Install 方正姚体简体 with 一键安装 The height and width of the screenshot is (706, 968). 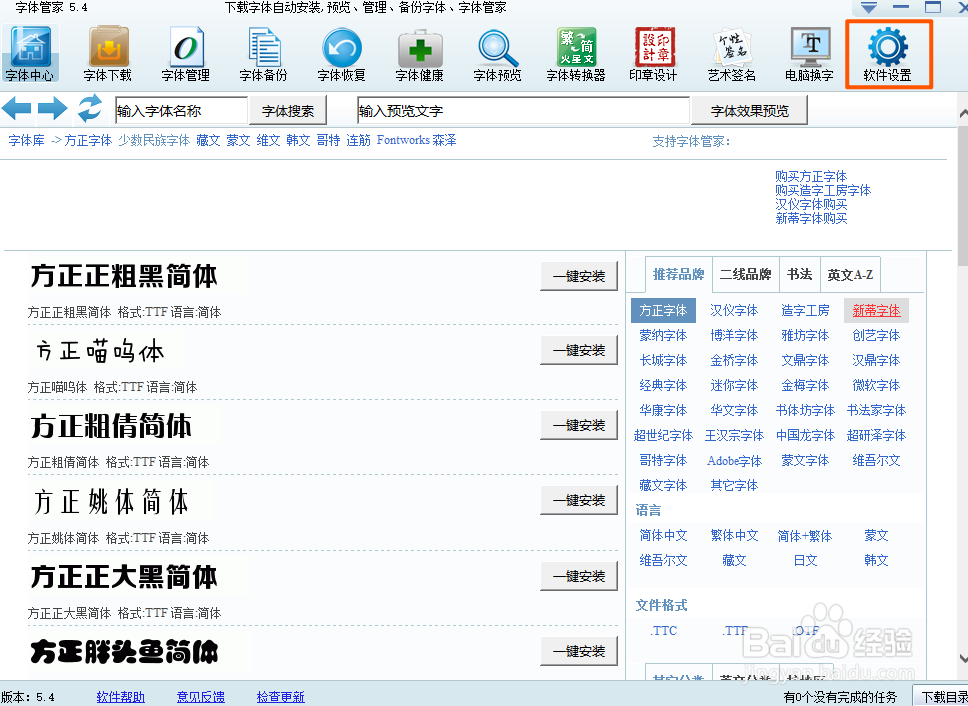pyautogui.click(x=579, y=500)
